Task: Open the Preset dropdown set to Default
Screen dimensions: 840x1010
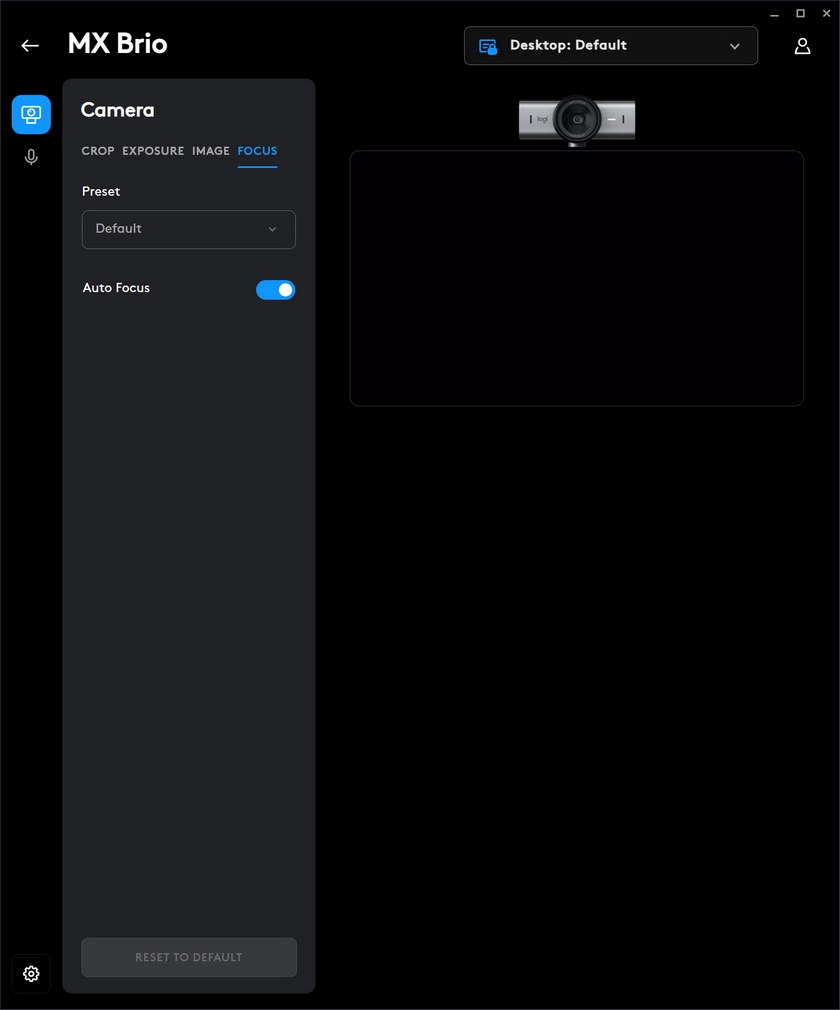Action: coord(189,229)
